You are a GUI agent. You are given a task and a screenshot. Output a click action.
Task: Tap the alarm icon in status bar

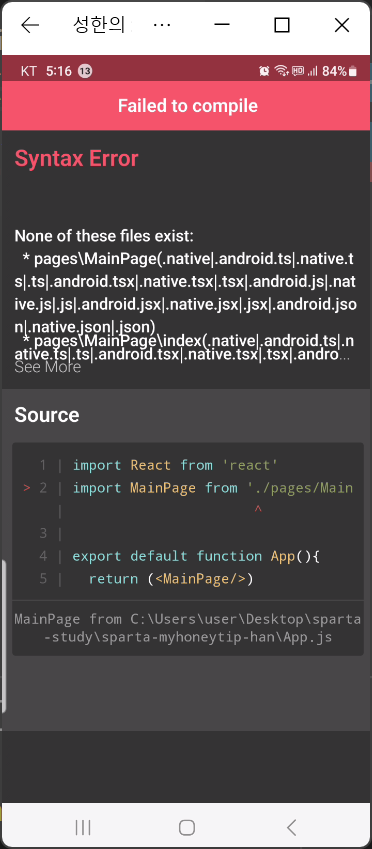pos(264,71)
